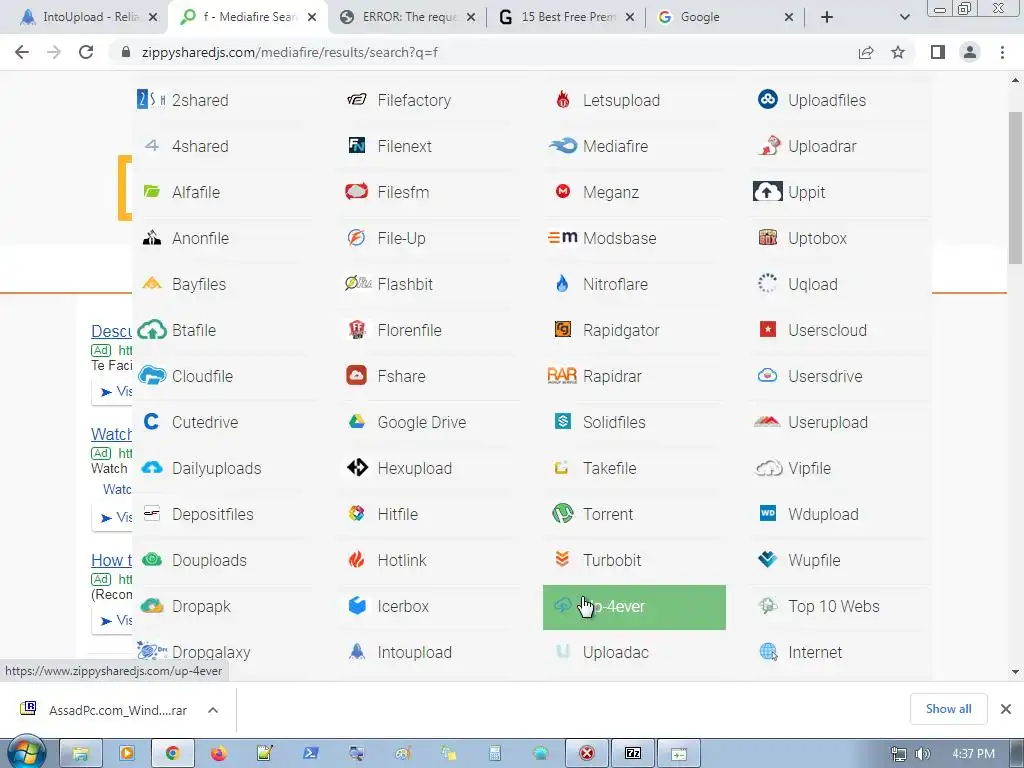The width and height of the screenshot is (1024, 768).
Task: Open the 2shared logo icon
Action: 152,100
